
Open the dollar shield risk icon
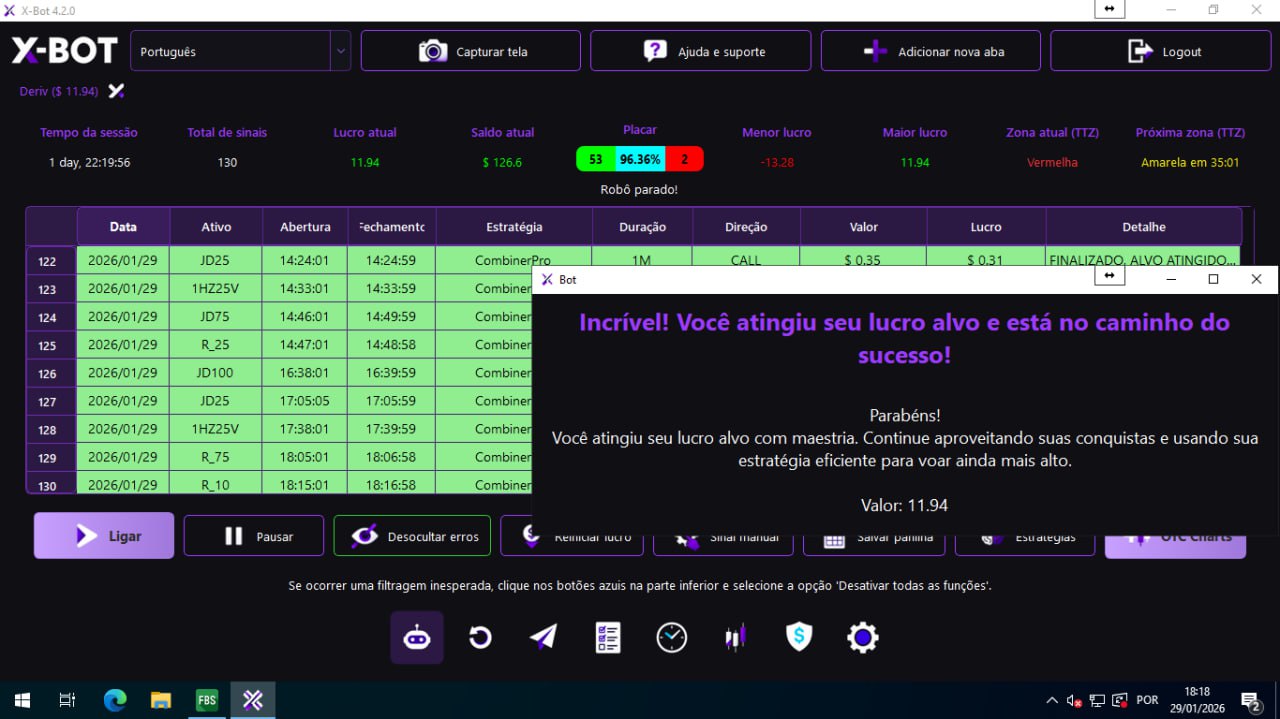point(799,637)
